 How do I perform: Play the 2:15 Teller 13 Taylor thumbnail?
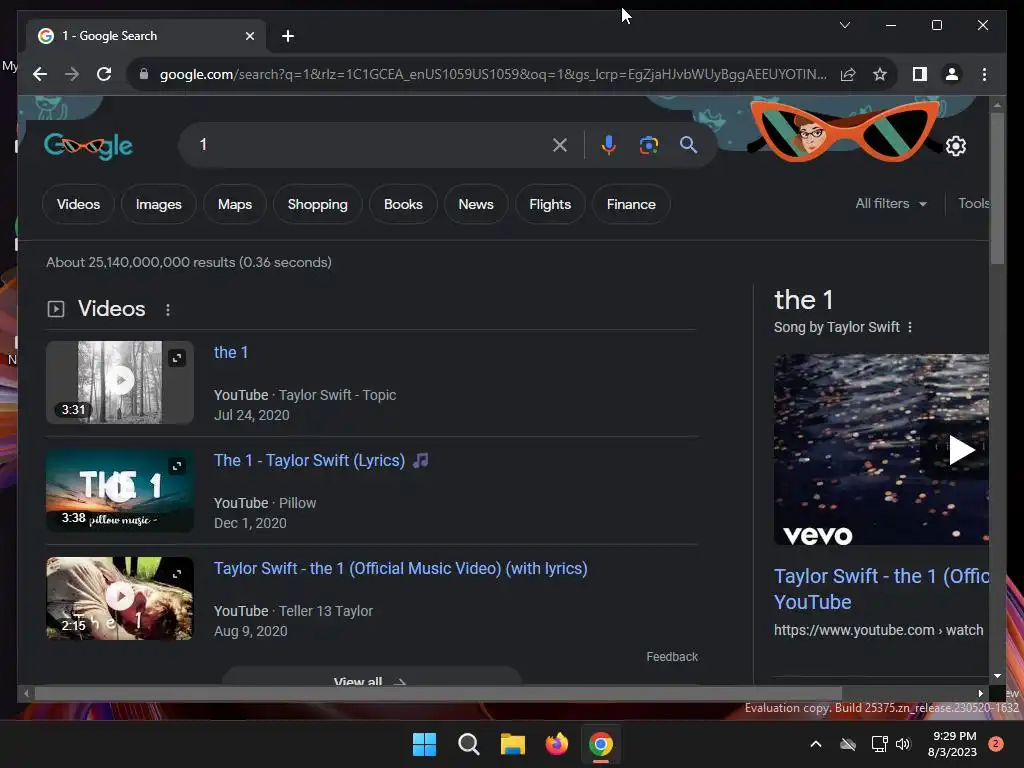120,598
